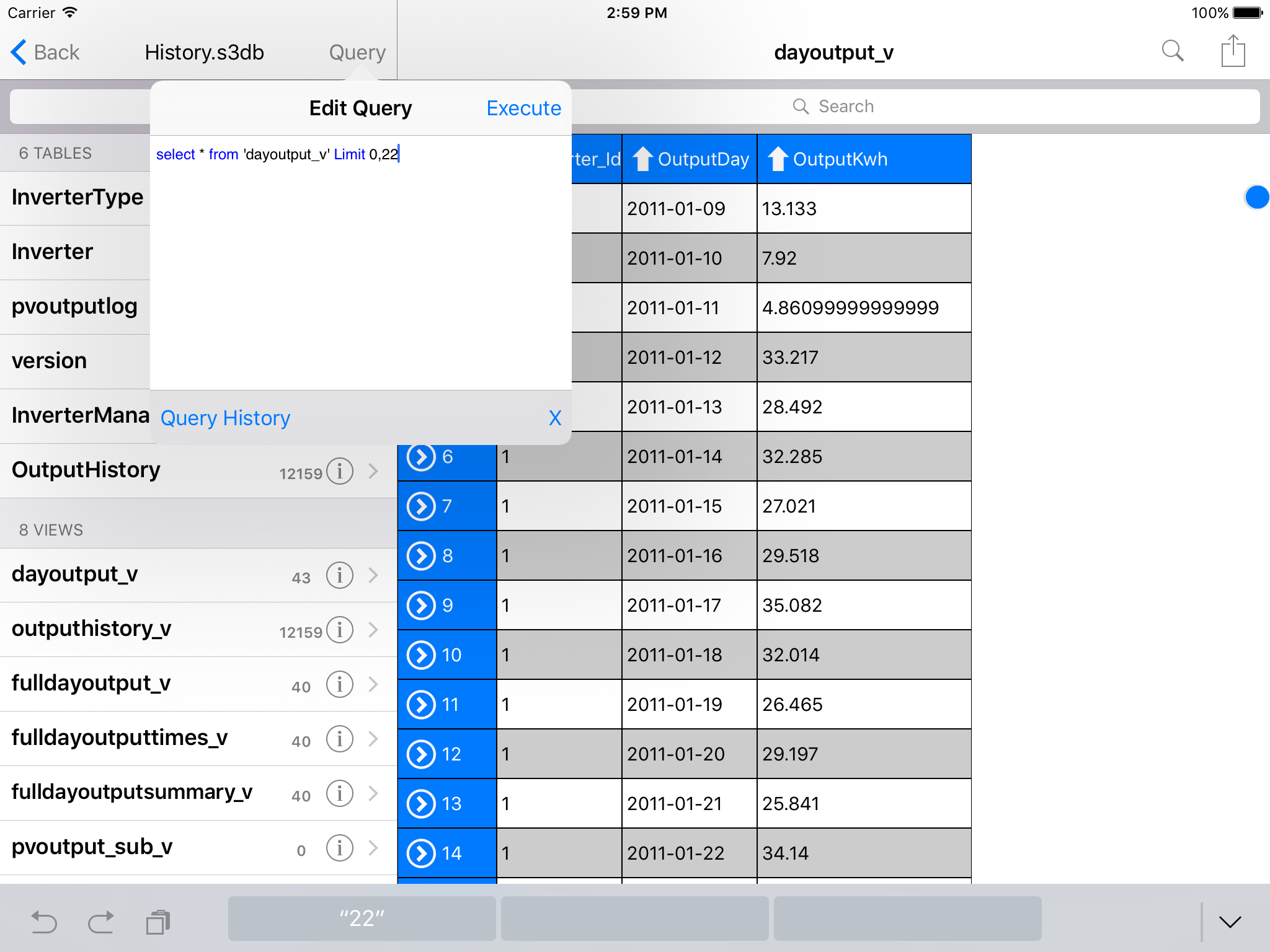
Task: Tap redo arrow in keyboard bar
Action: click(x=101, y=922)
